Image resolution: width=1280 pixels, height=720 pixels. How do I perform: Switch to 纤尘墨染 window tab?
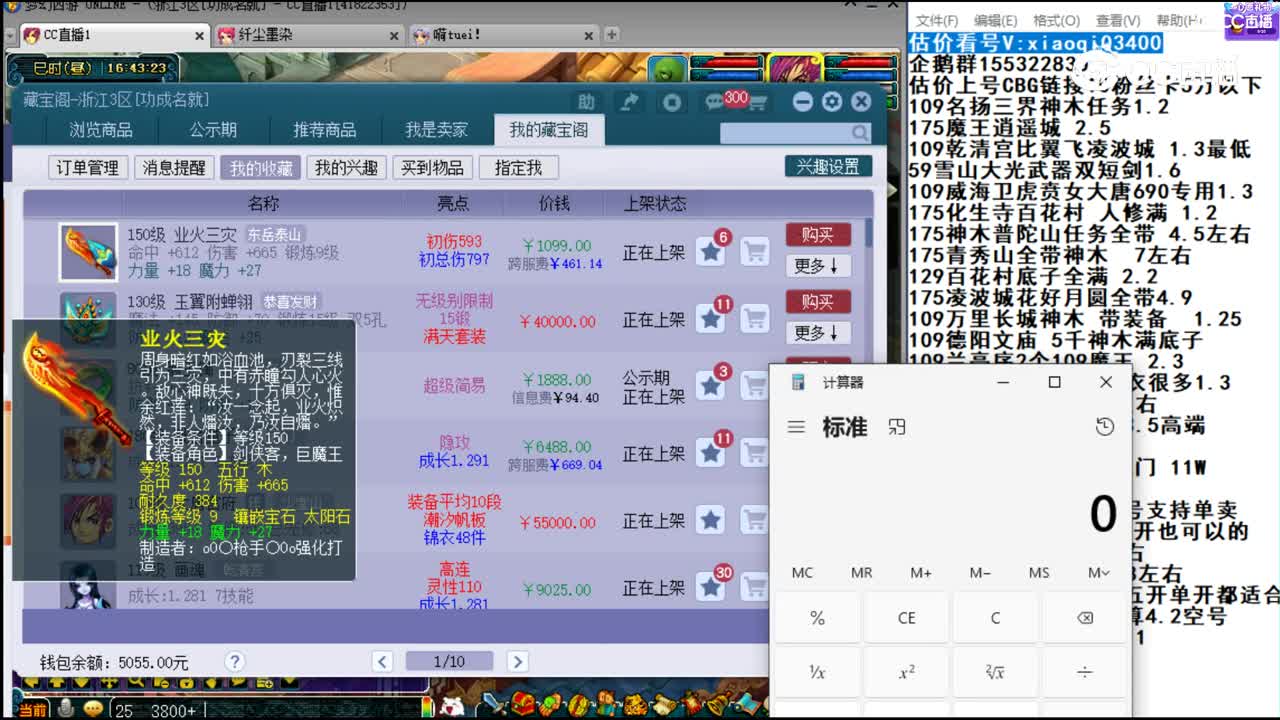coord(309,35)
